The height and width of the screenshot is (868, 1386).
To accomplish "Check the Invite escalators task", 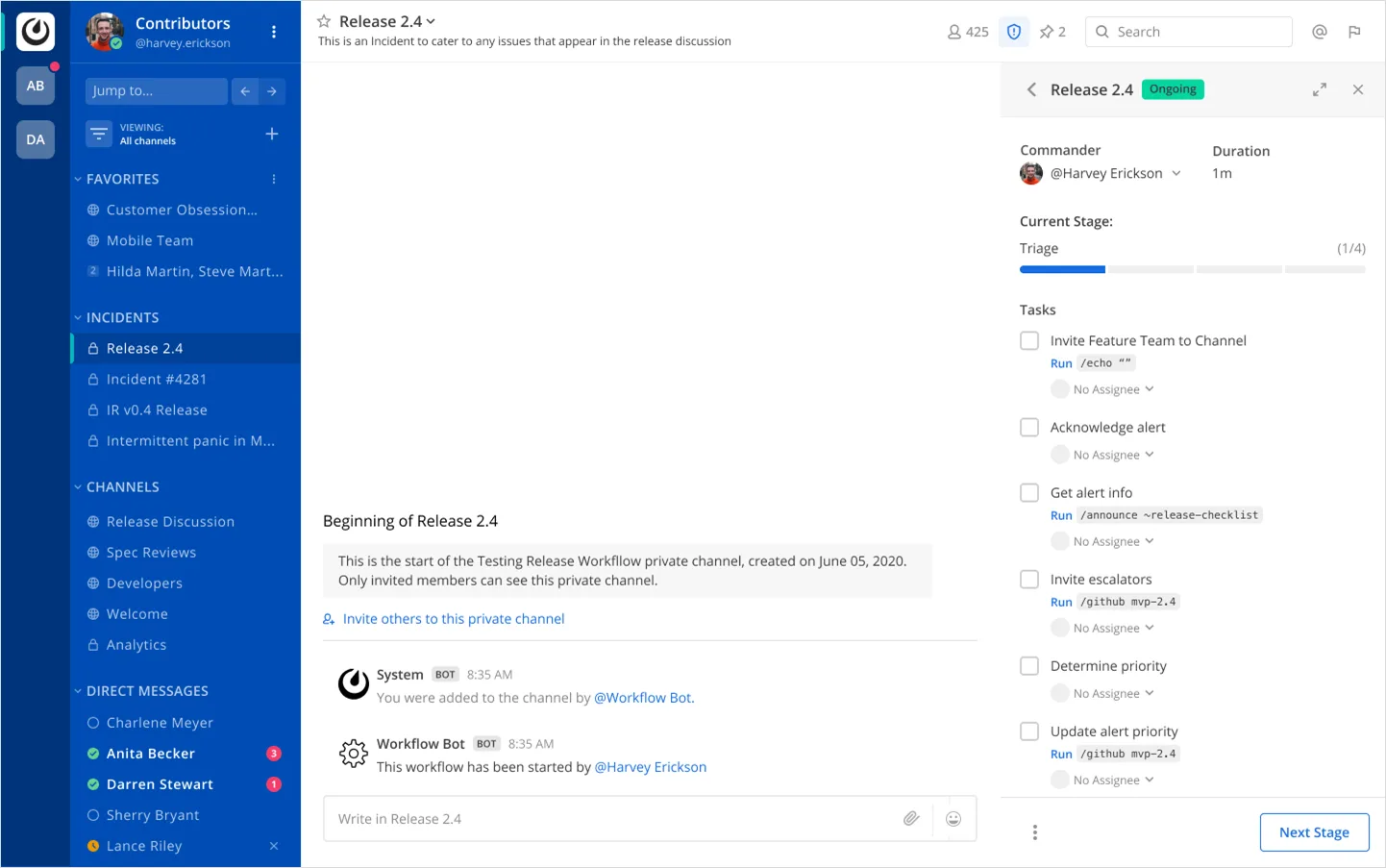I will (x=1029, y=579).
